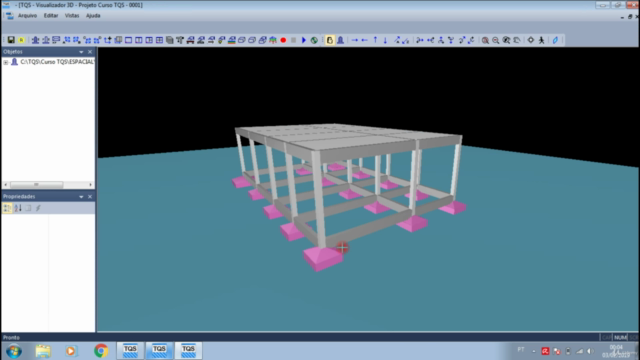Switch to the first TQS taskbar window
Viewport: 640px width, 360px height.
tap(130, 351)
